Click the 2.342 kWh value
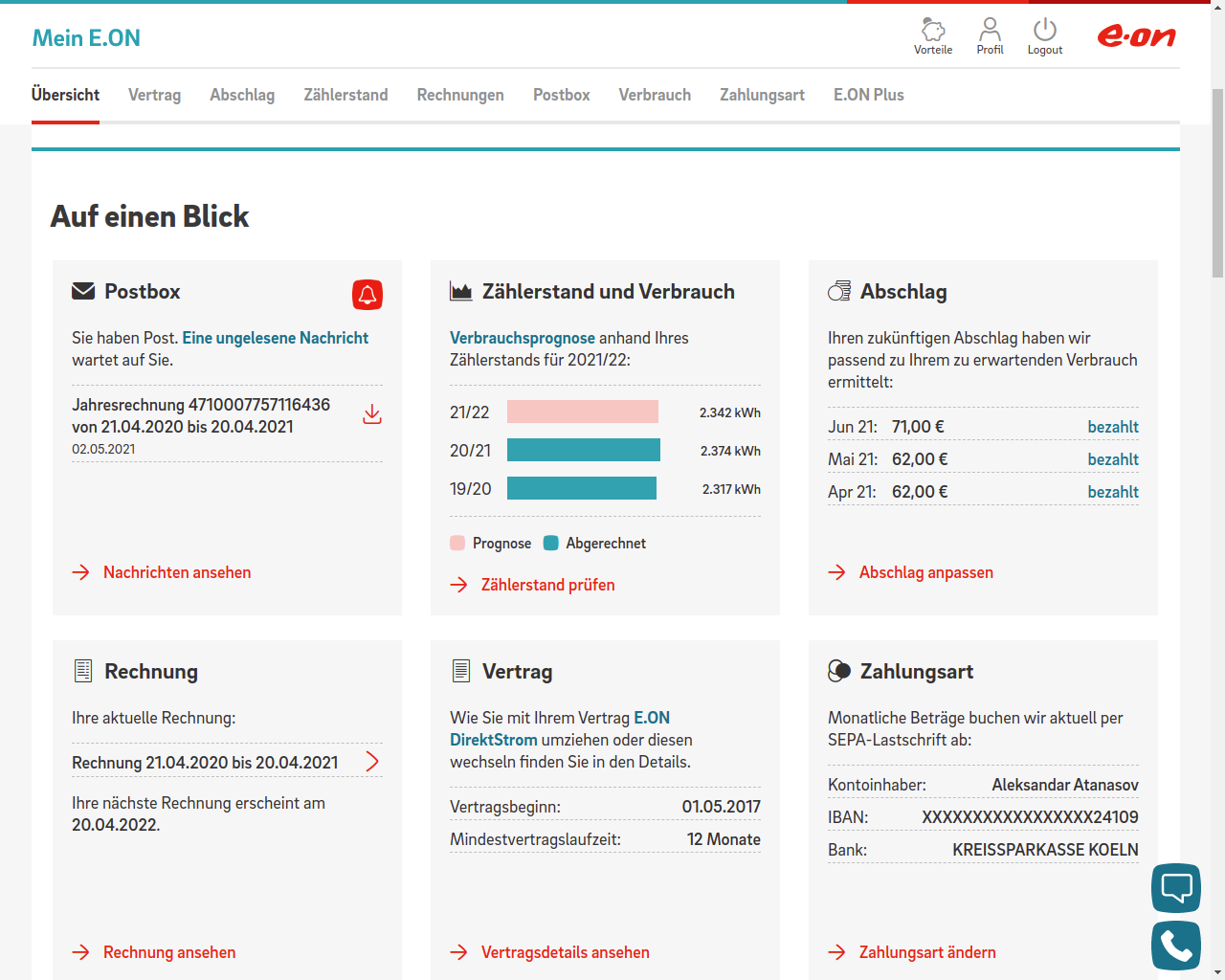Image resolution: width=1225 pixels, height=980 pixels. tap(729, 412)
